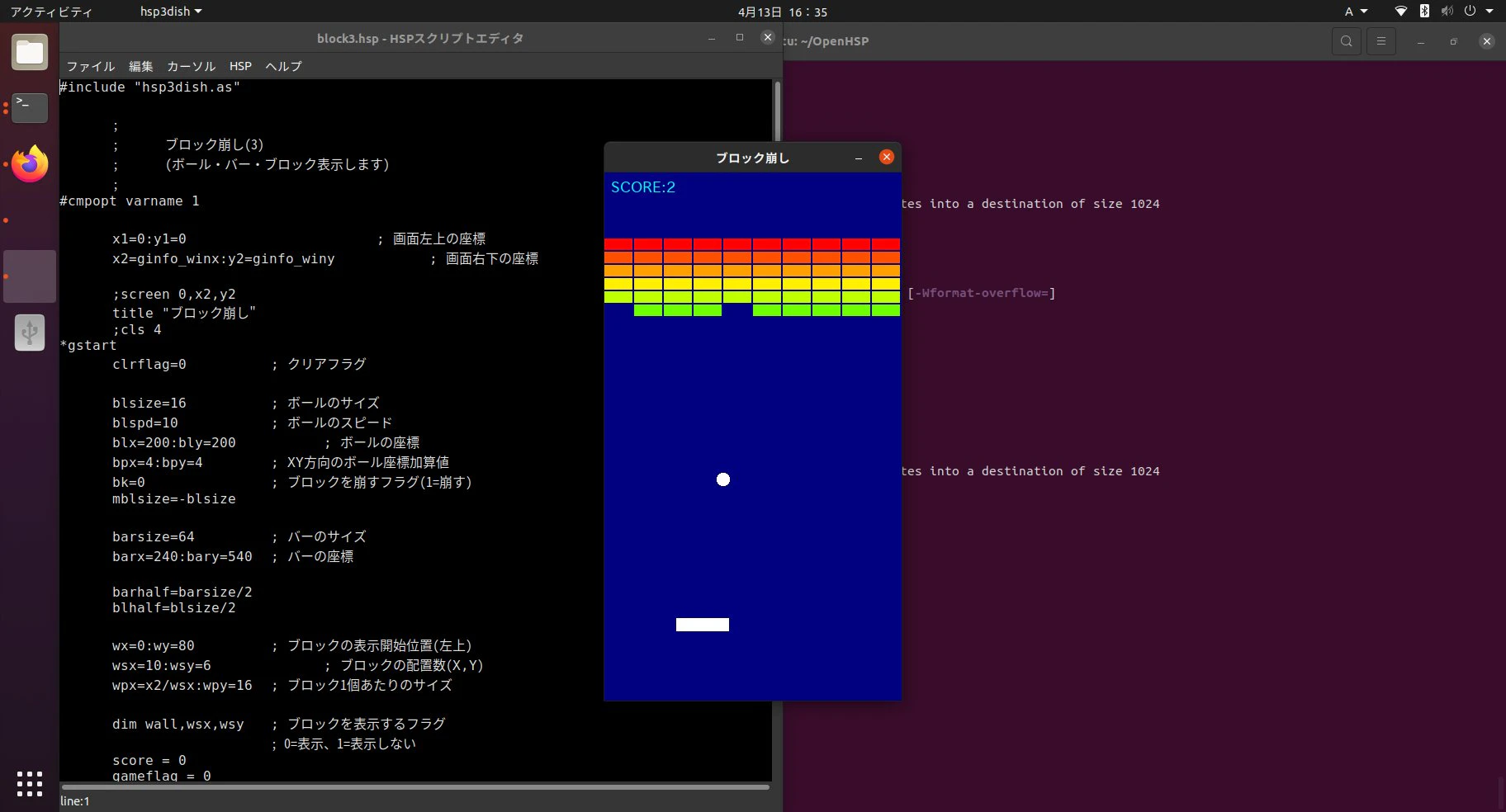Click "dim wall,wsx,wsy" code line
The width and height of the screenshot is (1506, 812).
(178, 725)
